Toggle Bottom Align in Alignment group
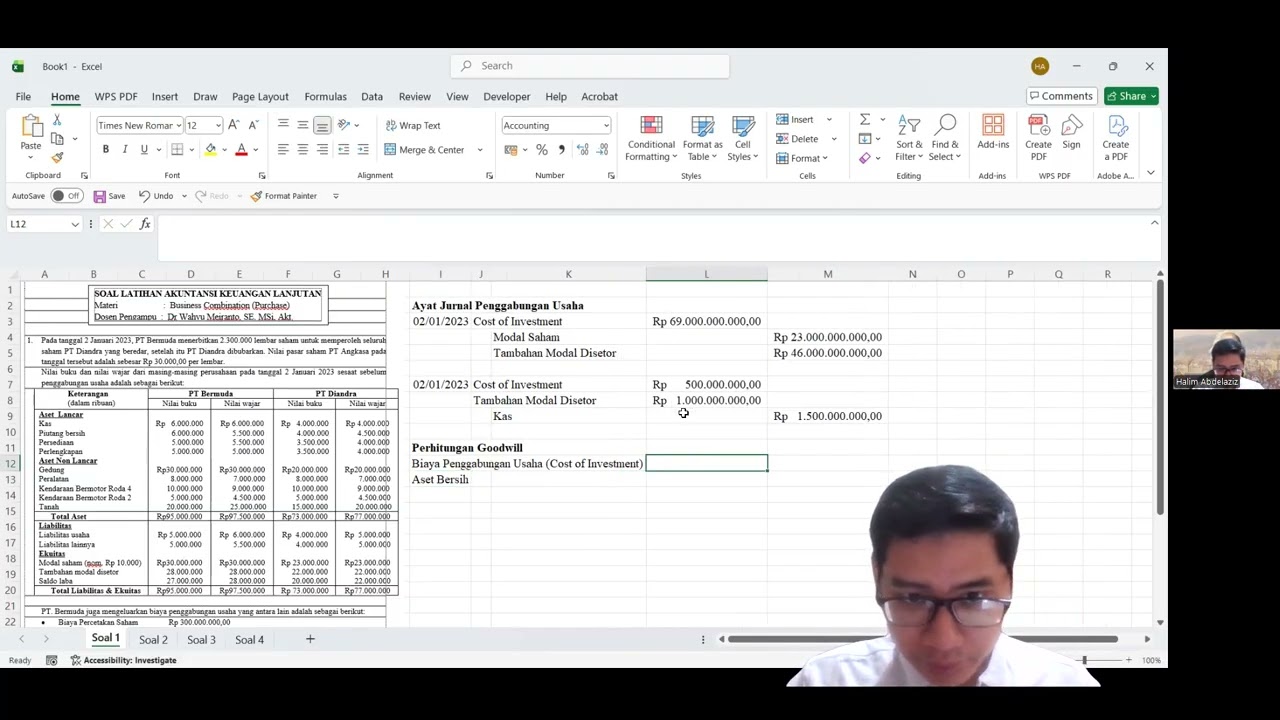 [322, 125]
